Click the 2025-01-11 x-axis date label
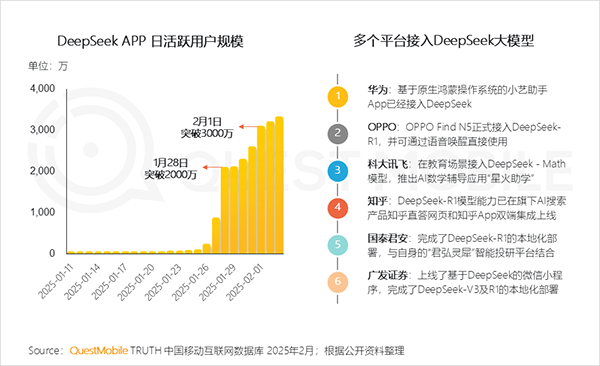The height and width of the screenshot is (366, 600). [x=55, y=281]
